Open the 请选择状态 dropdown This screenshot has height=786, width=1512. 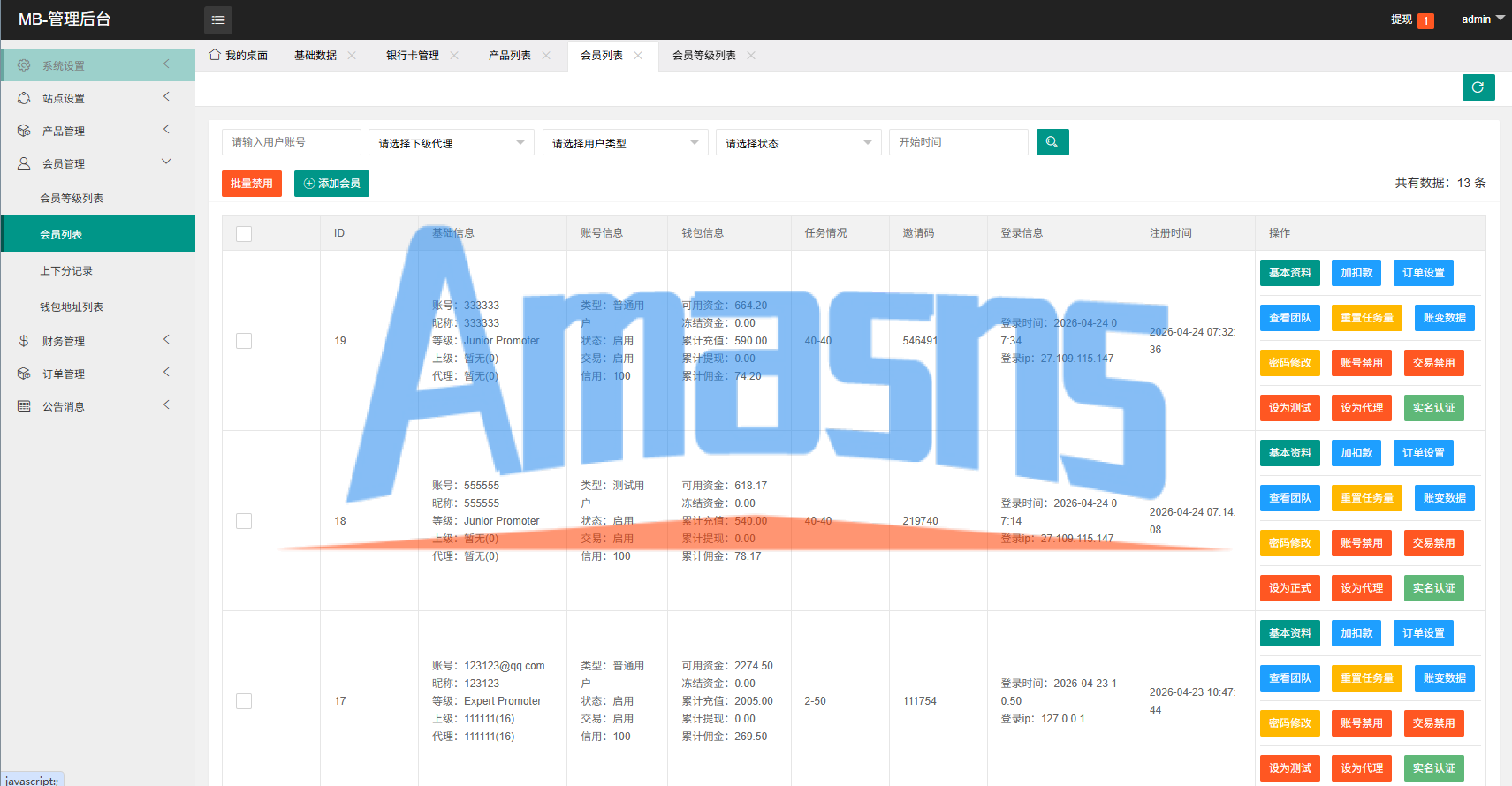click(799, 142)
